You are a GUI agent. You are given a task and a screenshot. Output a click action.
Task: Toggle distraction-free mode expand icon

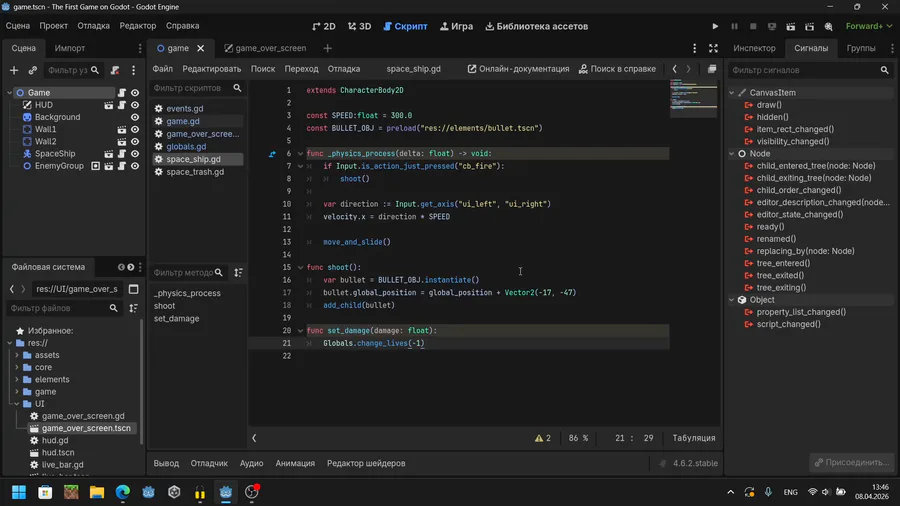[713, 48]
